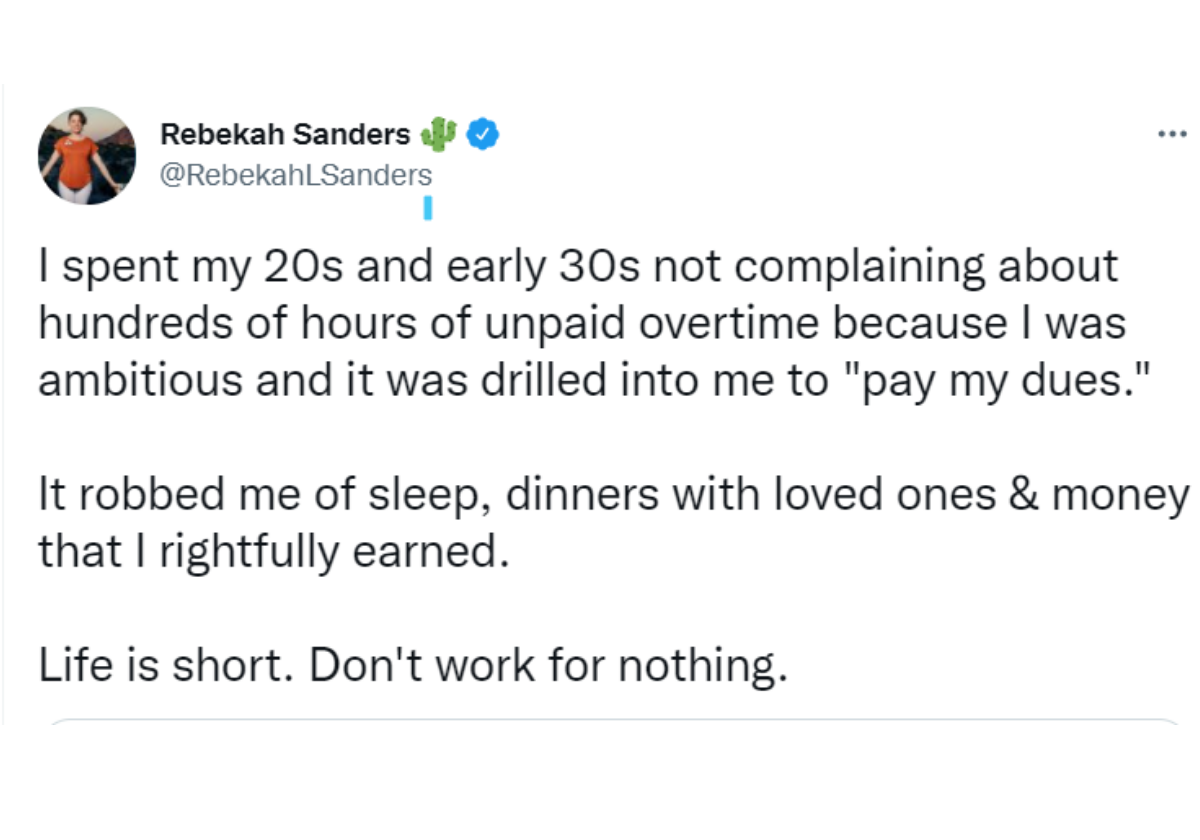1200x840 pixels.
Task: Click the blue verified badge
Action: coord(485,133)
